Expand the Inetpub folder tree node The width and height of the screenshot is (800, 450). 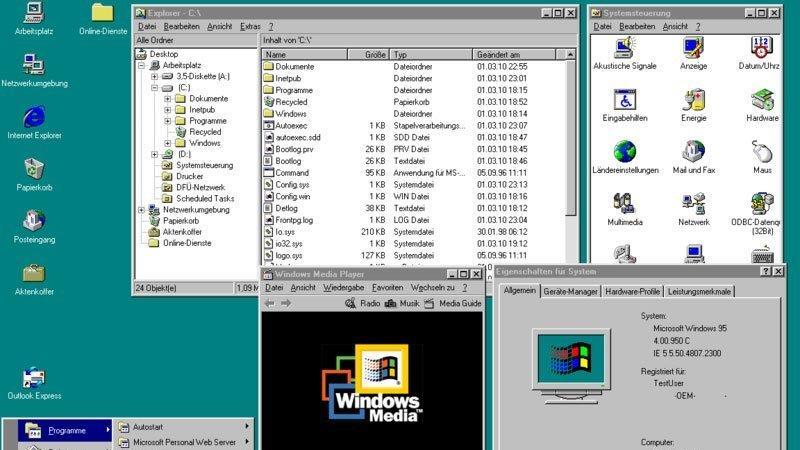point(168,110)
